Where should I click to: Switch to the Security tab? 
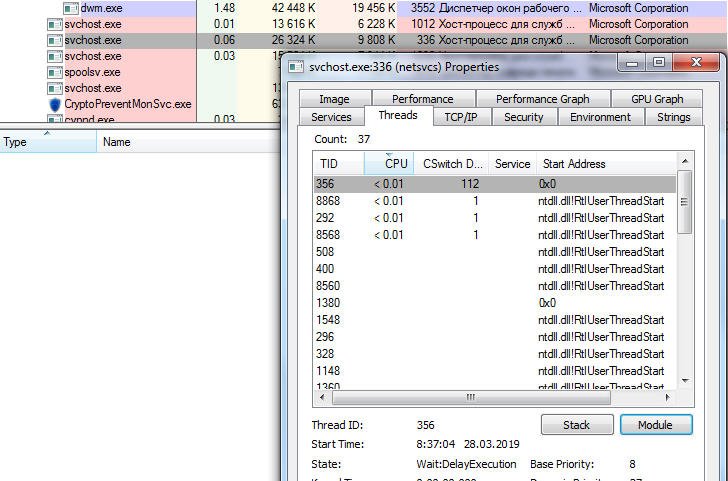523,117
